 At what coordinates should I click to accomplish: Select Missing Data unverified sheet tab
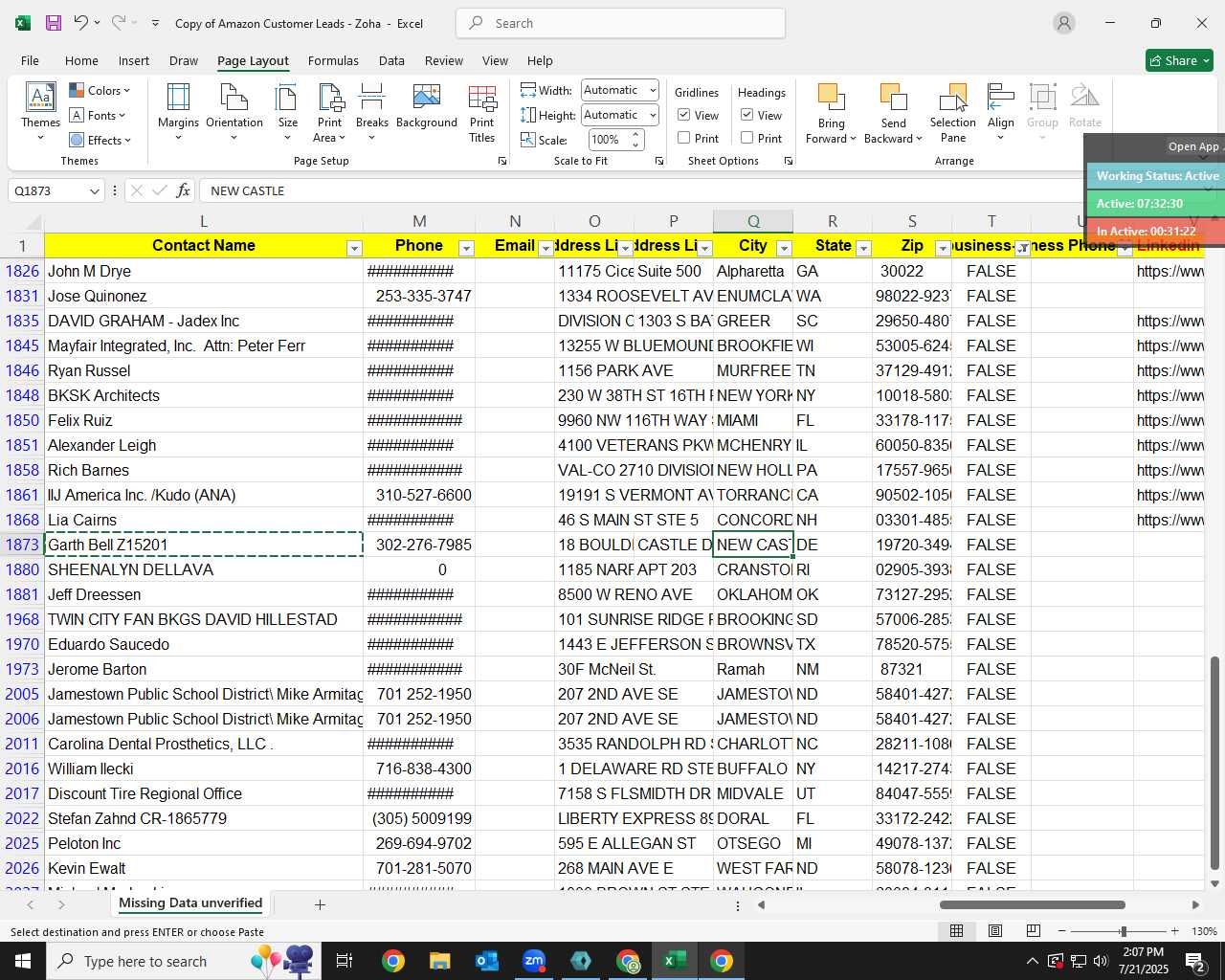coord(190,903)
